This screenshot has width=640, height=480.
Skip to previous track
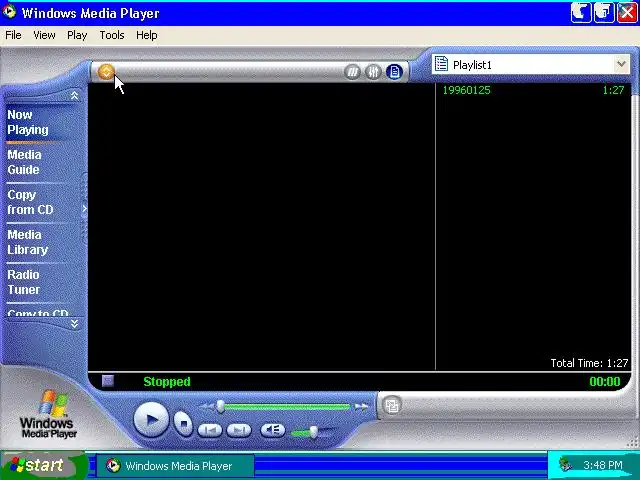tap(210, 430)
